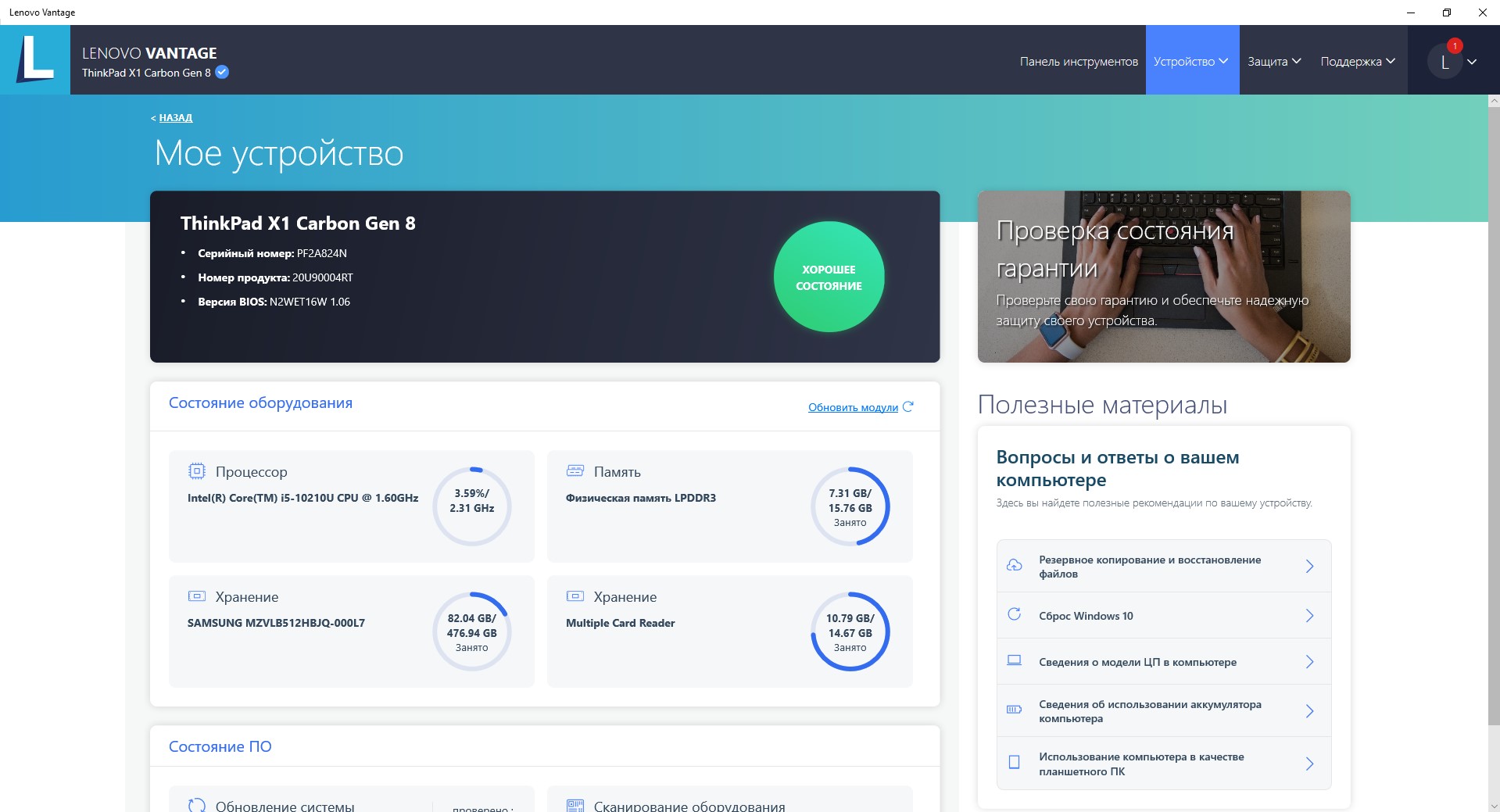The width and height of the screenshot is (1500, 812).
Task: Expand the Защита dropdown menu
Action: pyautogui.click(x=1274, y=61)
